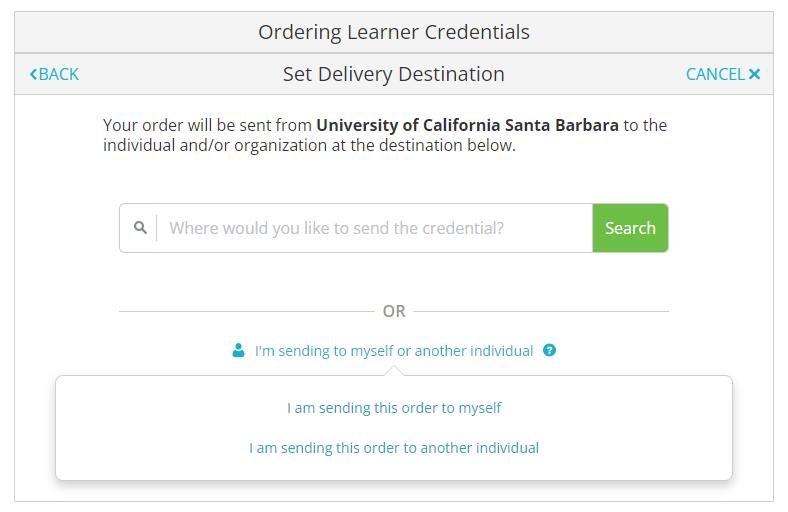Focus the credential destination search field
788x512 pixels.
point(375,228)
